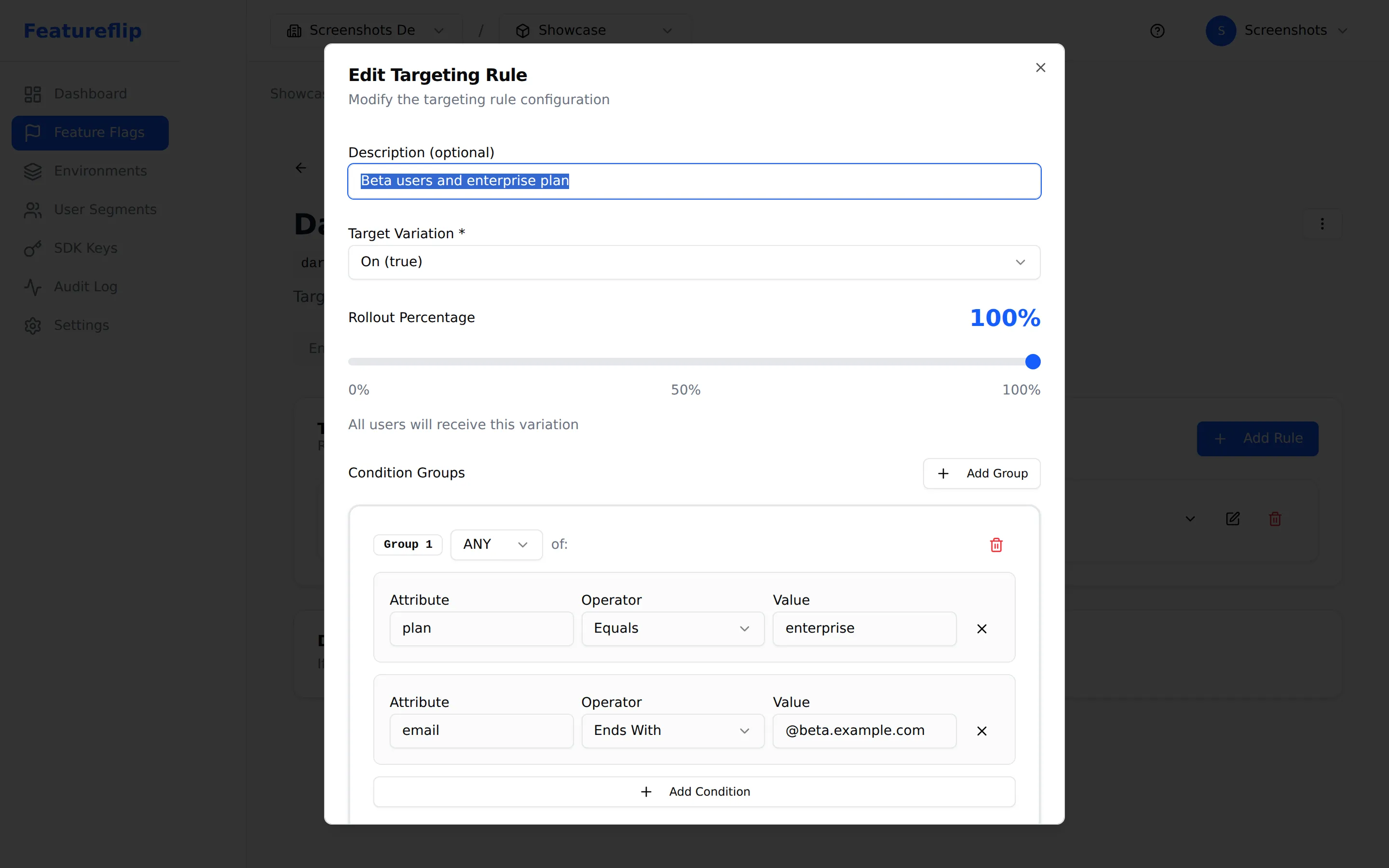Click the Settings gear icon
This screenshot has width=1389, height=868.
[x=33, y=325]
